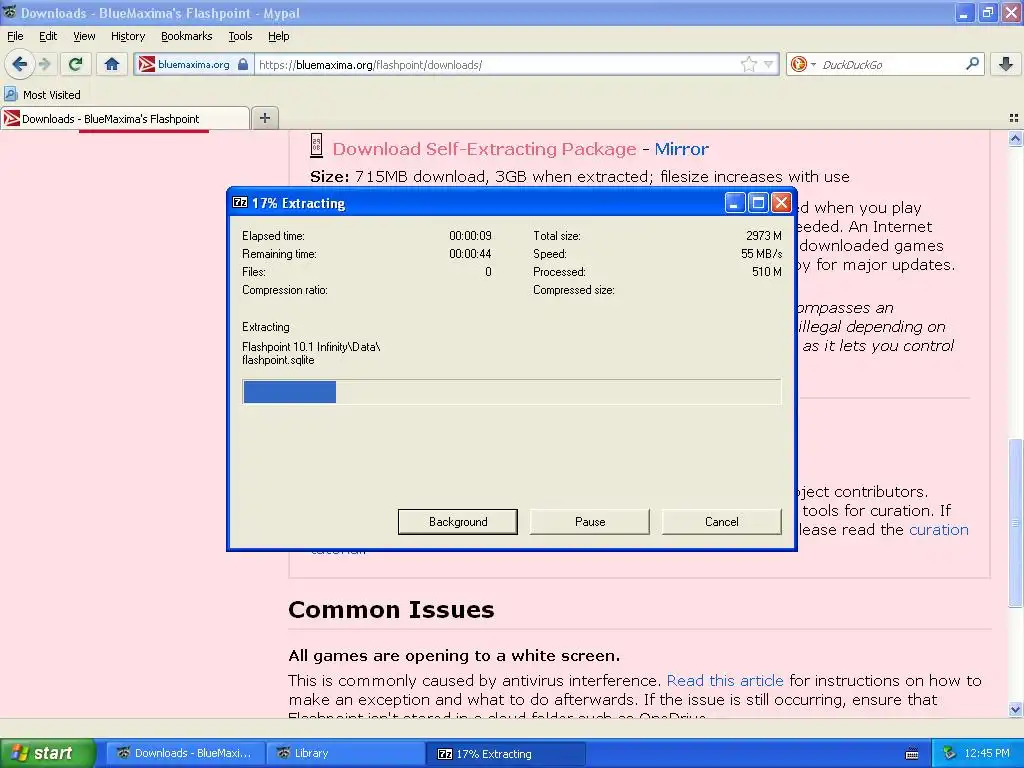Viewport: 1024px width, 768px height.
Task: Pause the extraction
Action: (x=590, y=522)
